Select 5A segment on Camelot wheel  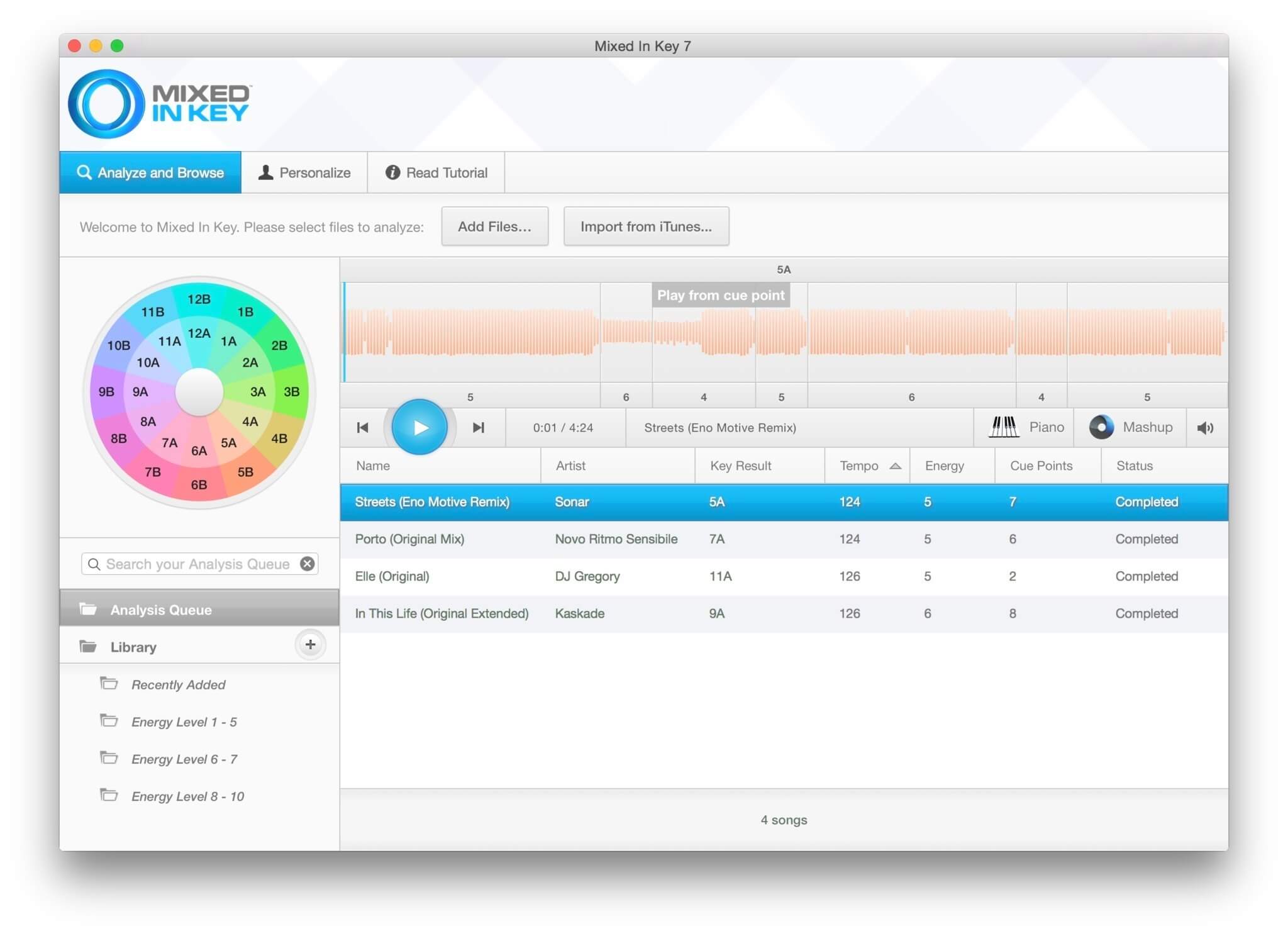click(x=229, y=443)
